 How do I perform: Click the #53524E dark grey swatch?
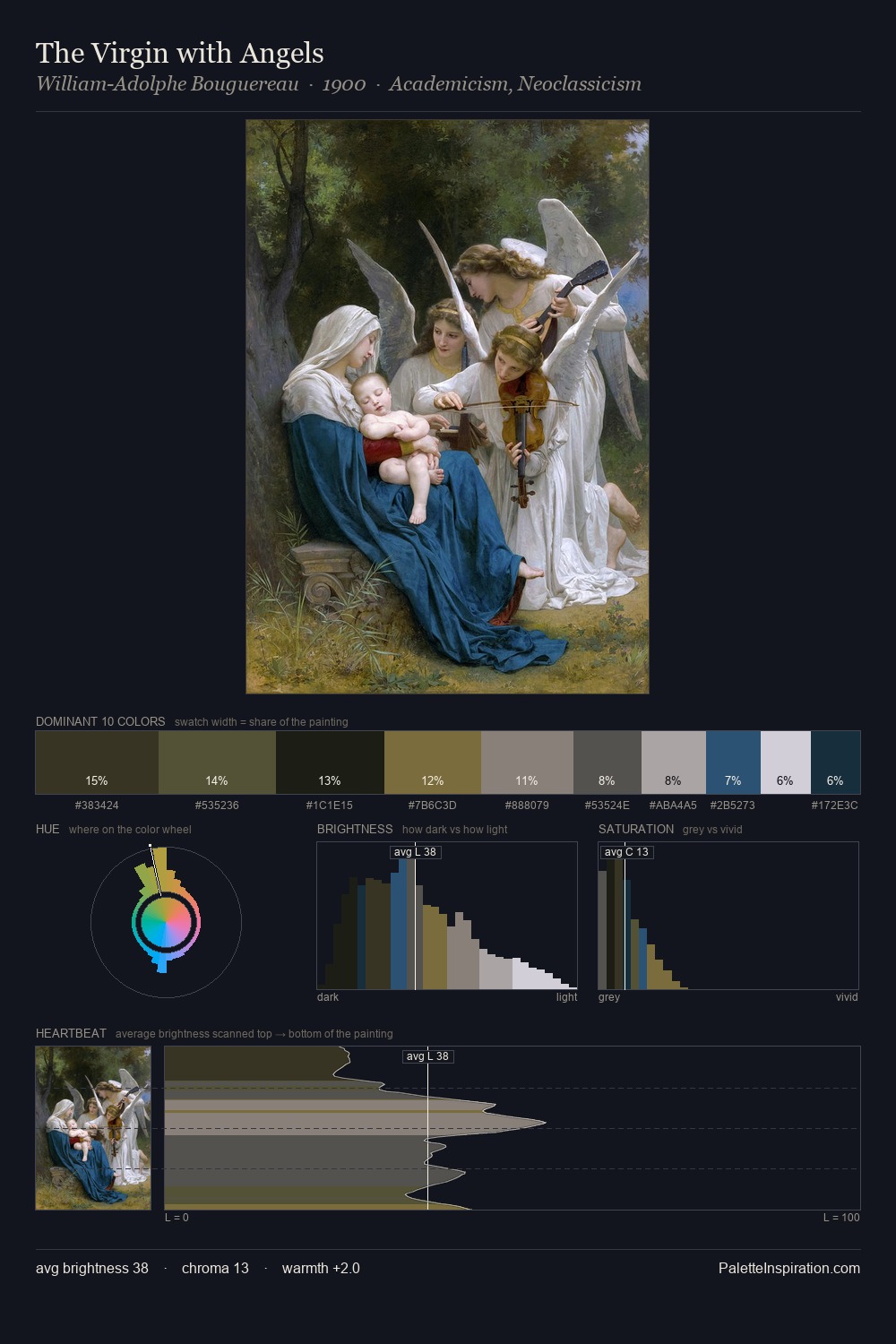click(x=607, y=762)
